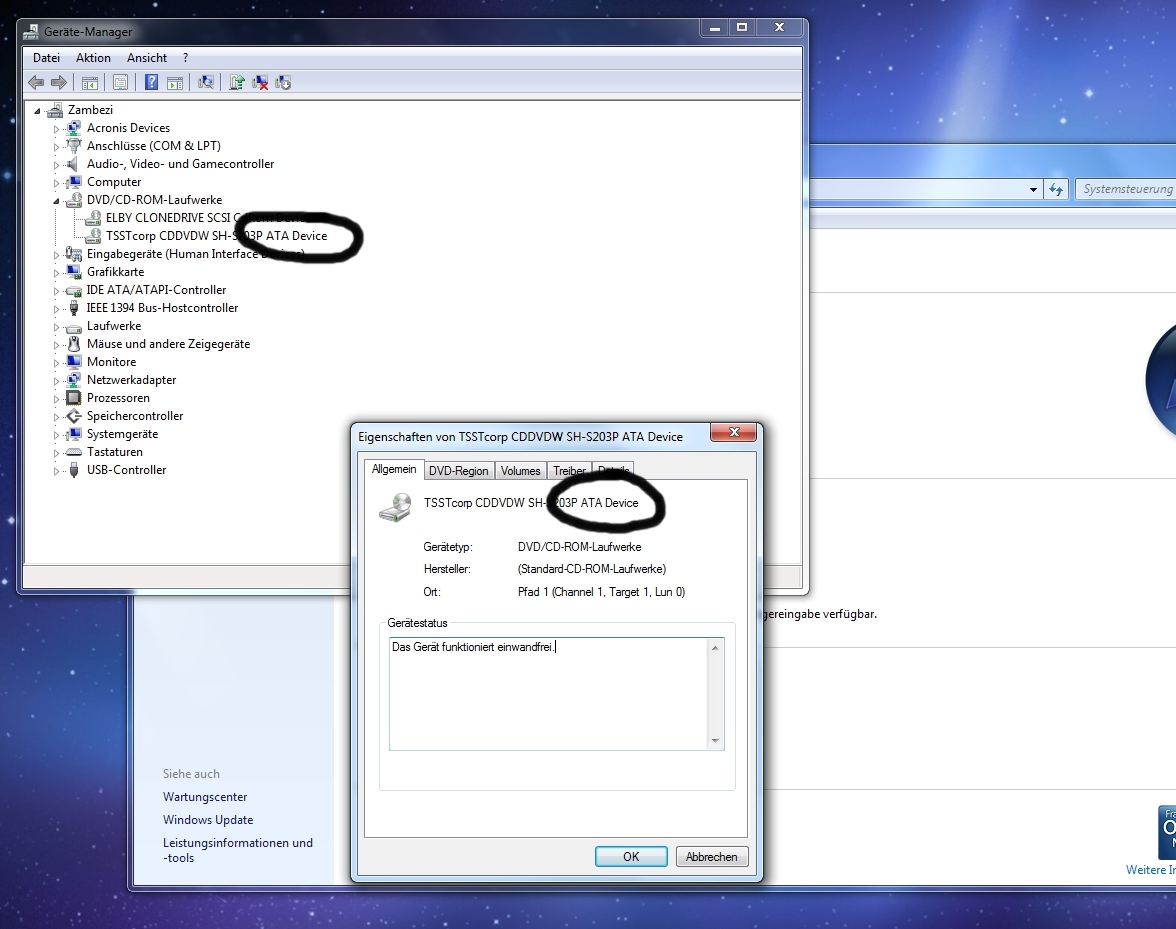Select the Allgemein tab
Viewport: 1176px width, 929px height.
click(394, 469)
